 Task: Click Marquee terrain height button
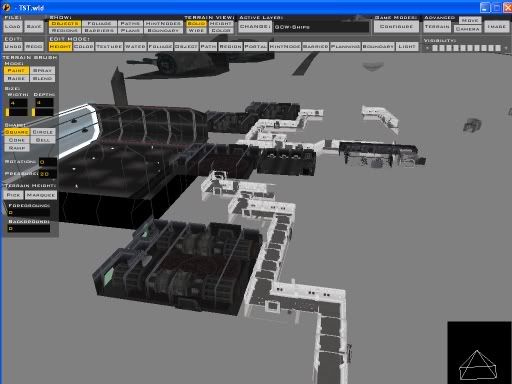tap(41, 195)
